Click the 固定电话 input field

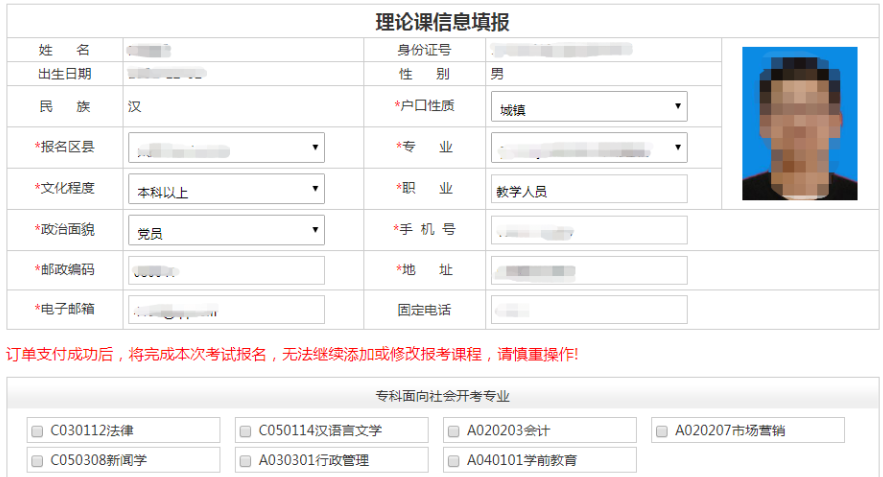click(588, 310)
